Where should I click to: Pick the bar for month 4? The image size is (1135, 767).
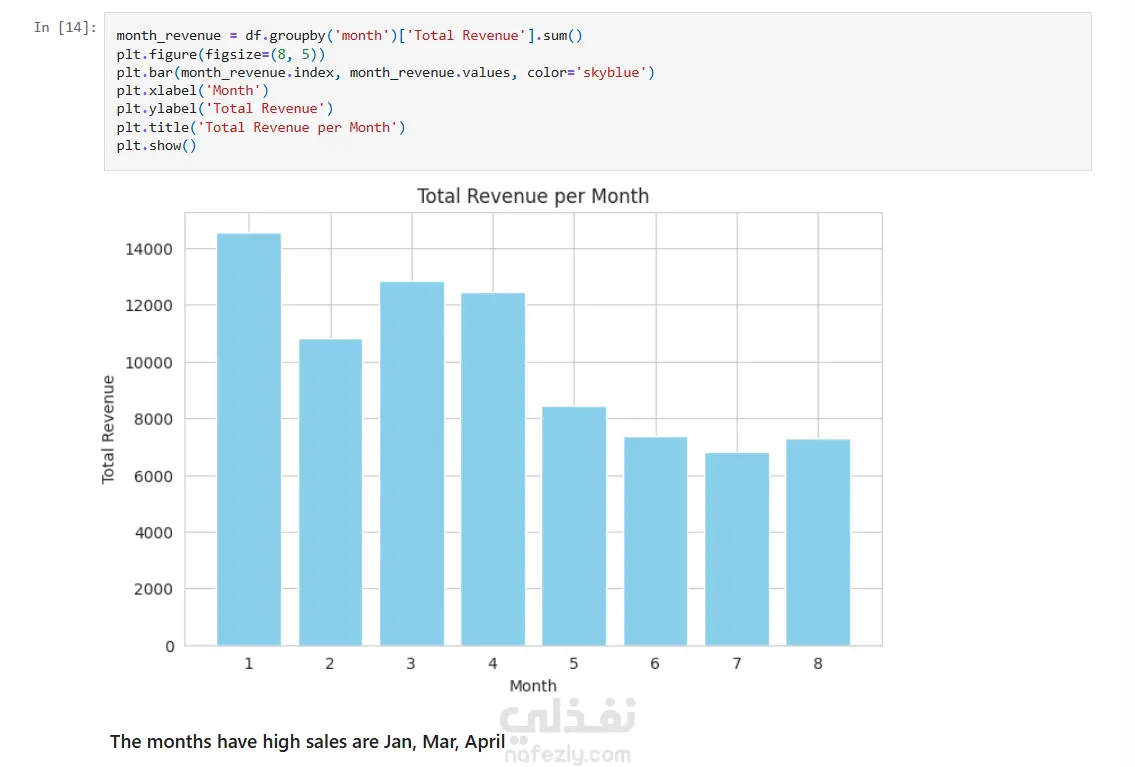[493, 469]
